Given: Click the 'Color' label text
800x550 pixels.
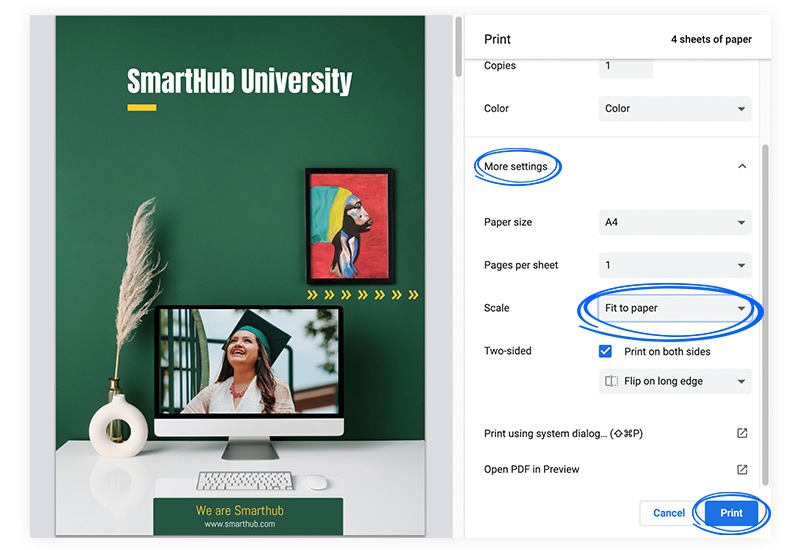Looking at the screenshot, I should tap(496, 108).
